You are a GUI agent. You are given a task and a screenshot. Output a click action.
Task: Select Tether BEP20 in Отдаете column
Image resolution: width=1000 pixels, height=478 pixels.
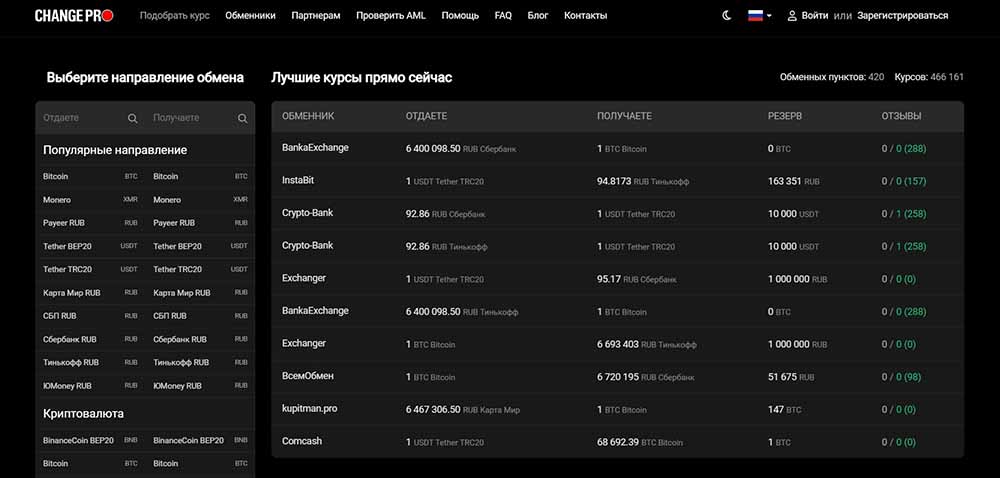coord(91,246)
